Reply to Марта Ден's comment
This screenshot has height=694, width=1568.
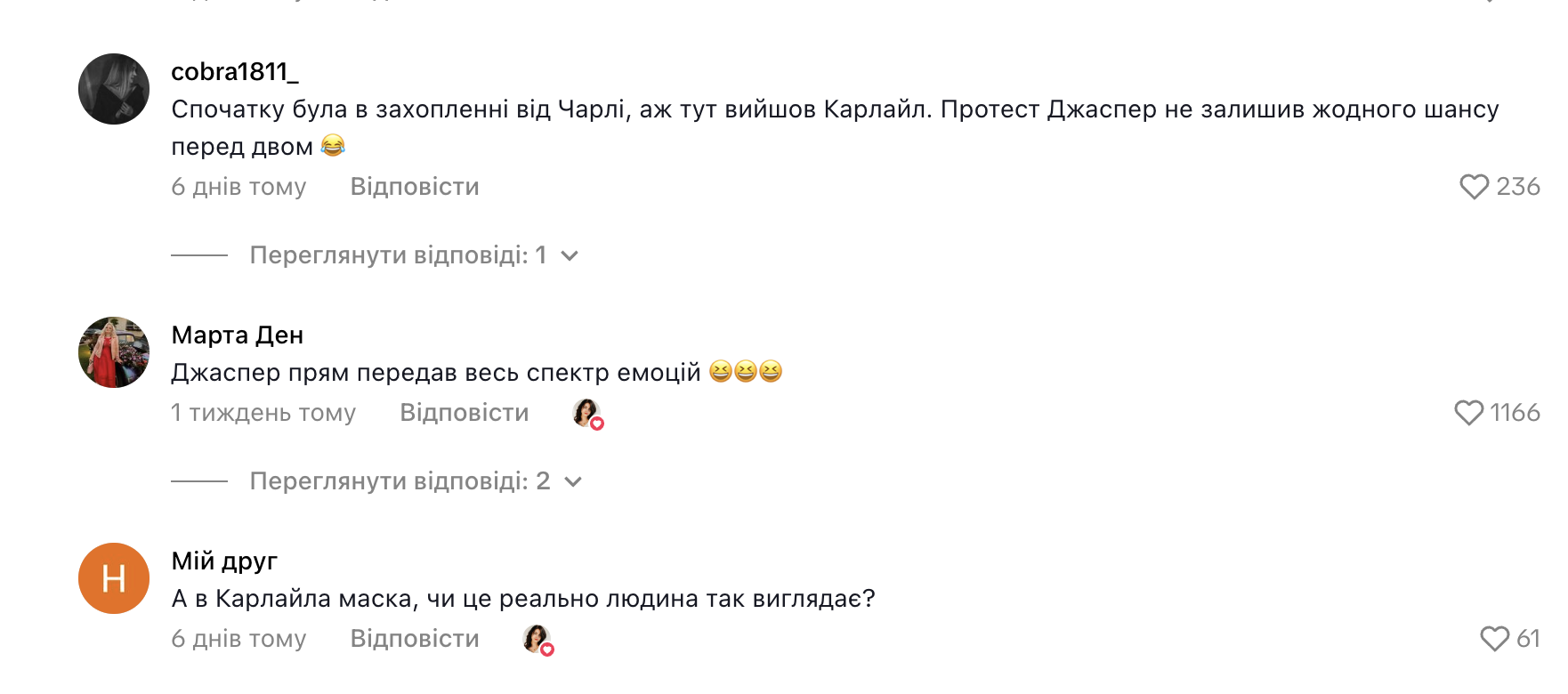(465, 413)
